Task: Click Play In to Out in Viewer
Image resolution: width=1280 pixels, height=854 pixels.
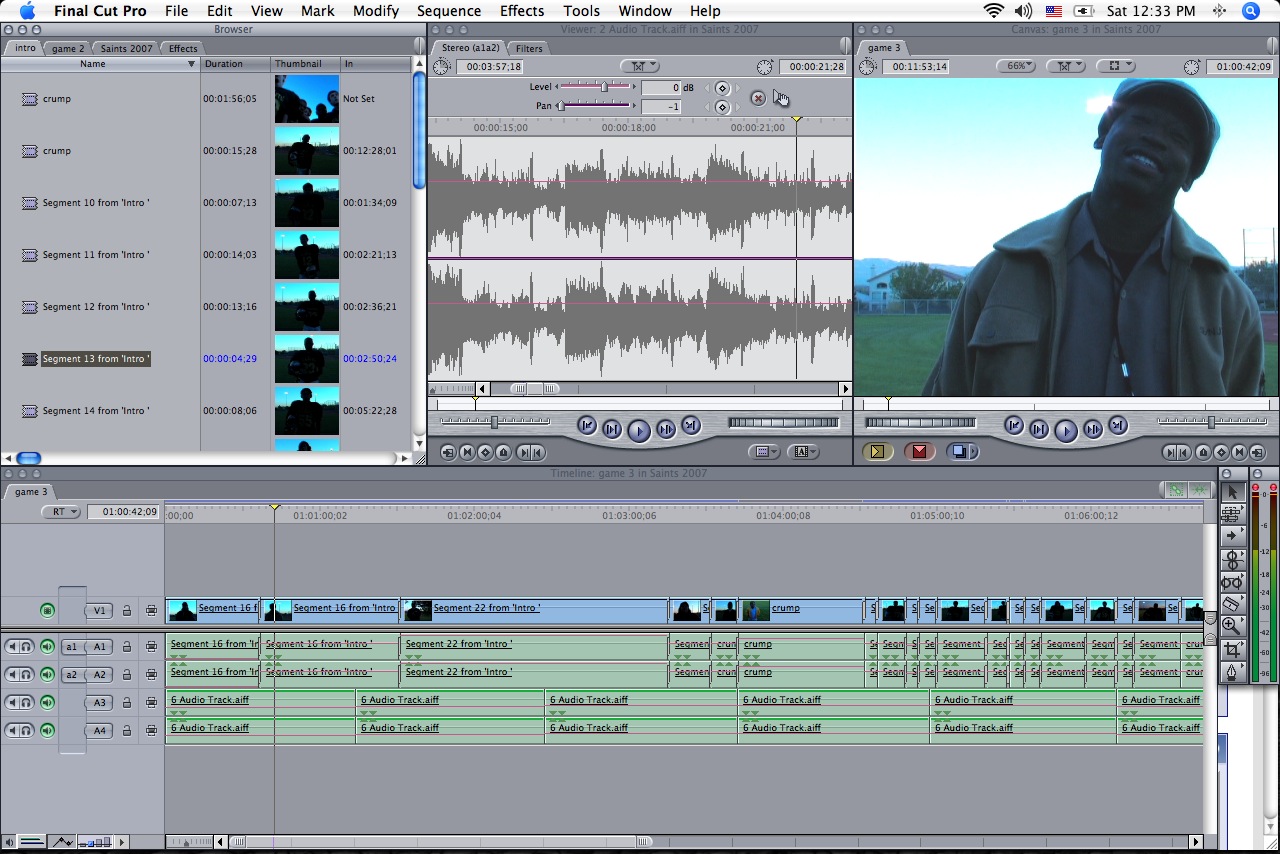Action: click(612, 429)
